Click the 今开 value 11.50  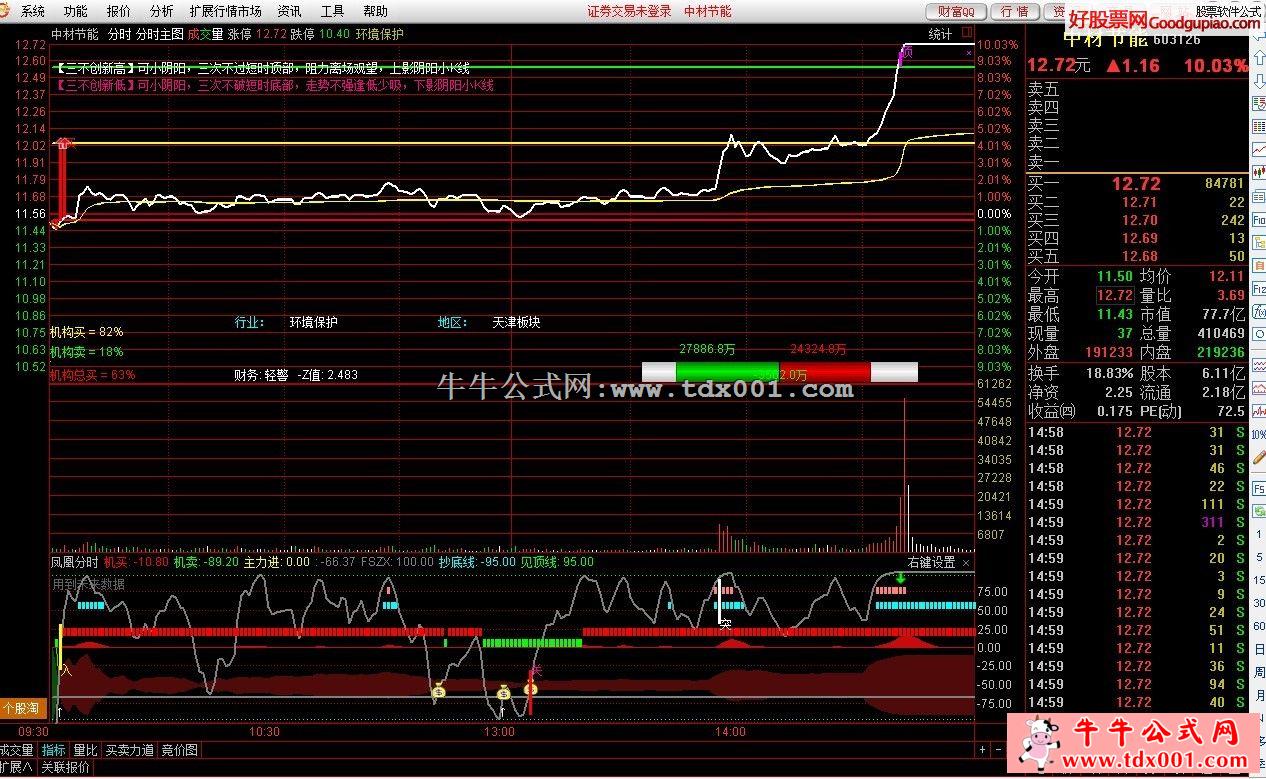(1115, 277)
